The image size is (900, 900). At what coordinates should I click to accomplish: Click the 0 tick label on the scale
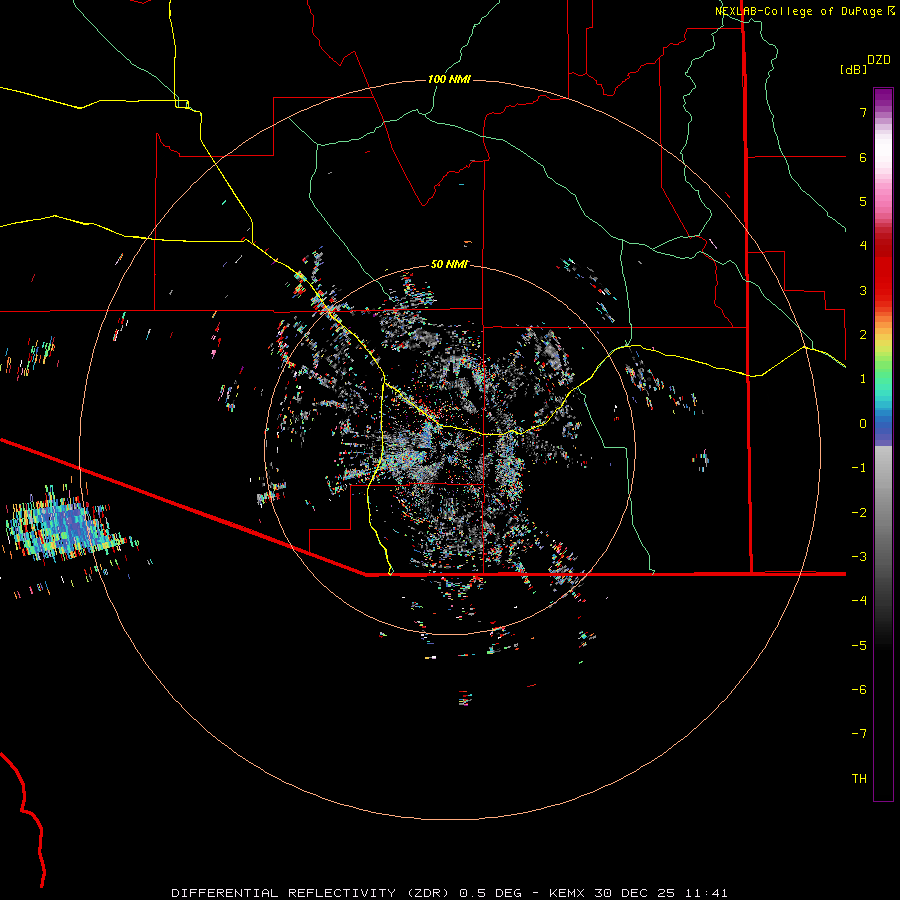click(x=863, y=424)
